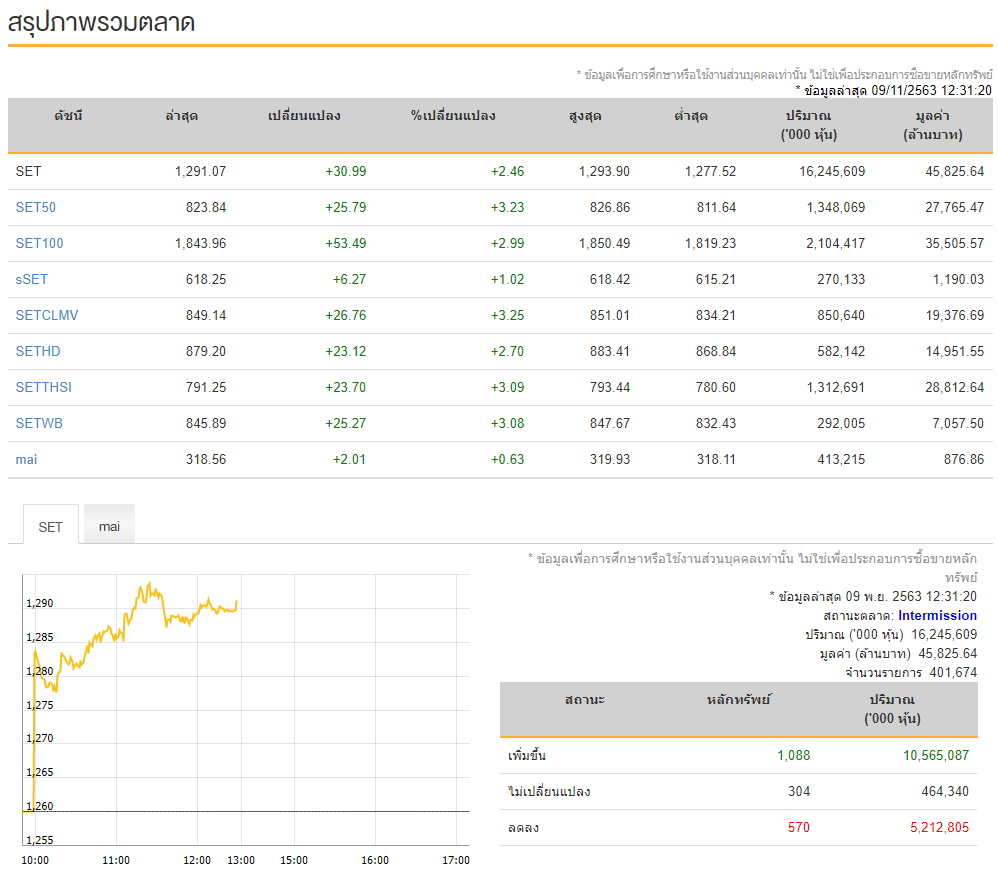Click the 13:00 label on chart axis

(x=241, y=860)
